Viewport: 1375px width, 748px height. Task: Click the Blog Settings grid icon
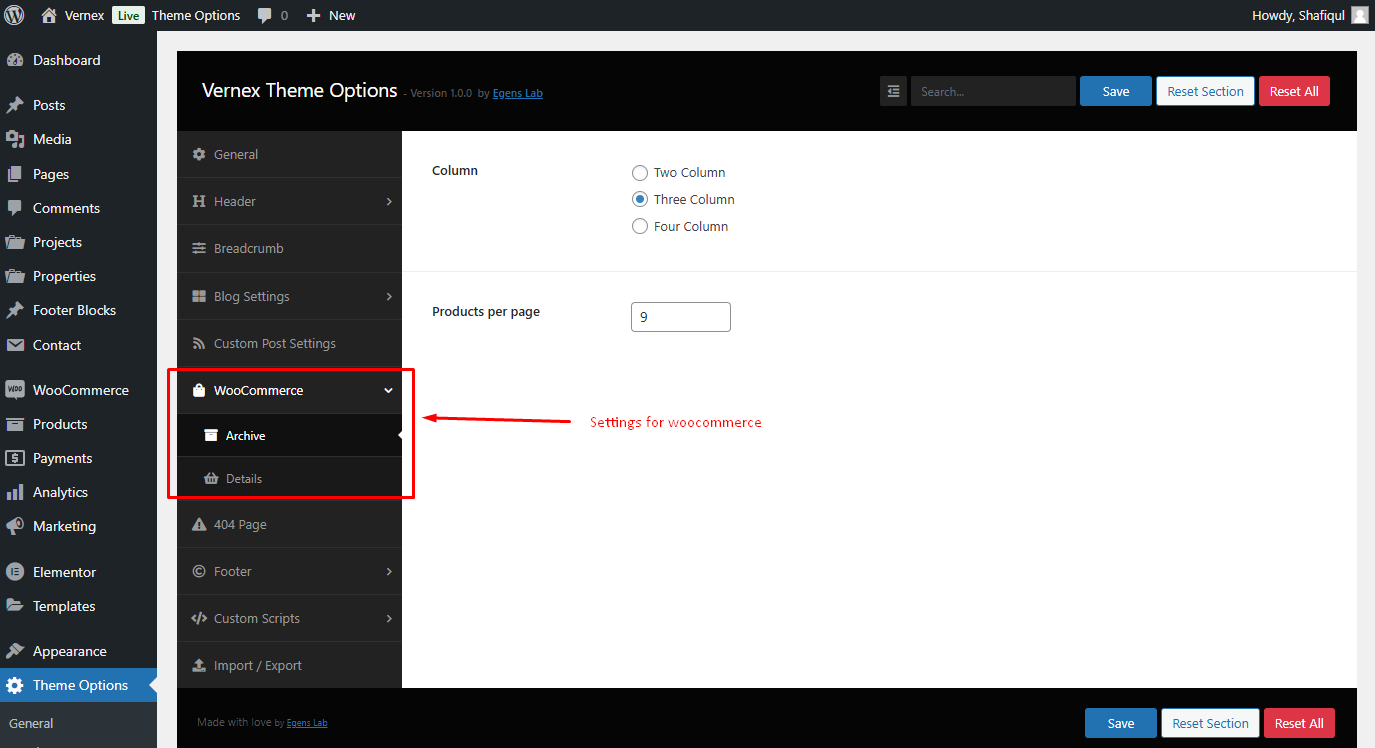point(198,296)
